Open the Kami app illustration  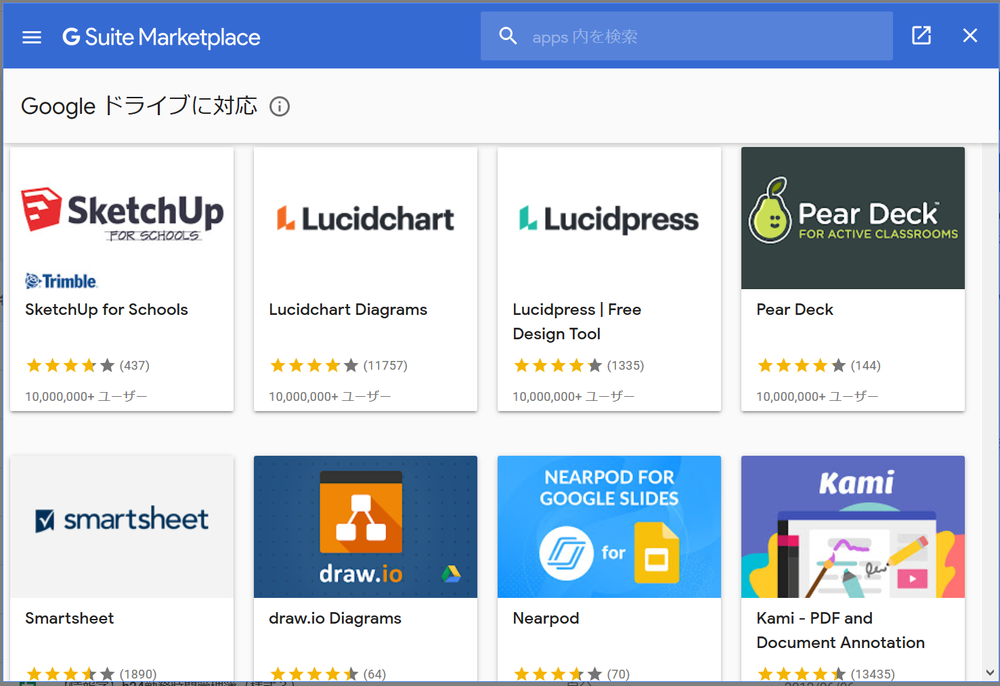tap(853, 527)
